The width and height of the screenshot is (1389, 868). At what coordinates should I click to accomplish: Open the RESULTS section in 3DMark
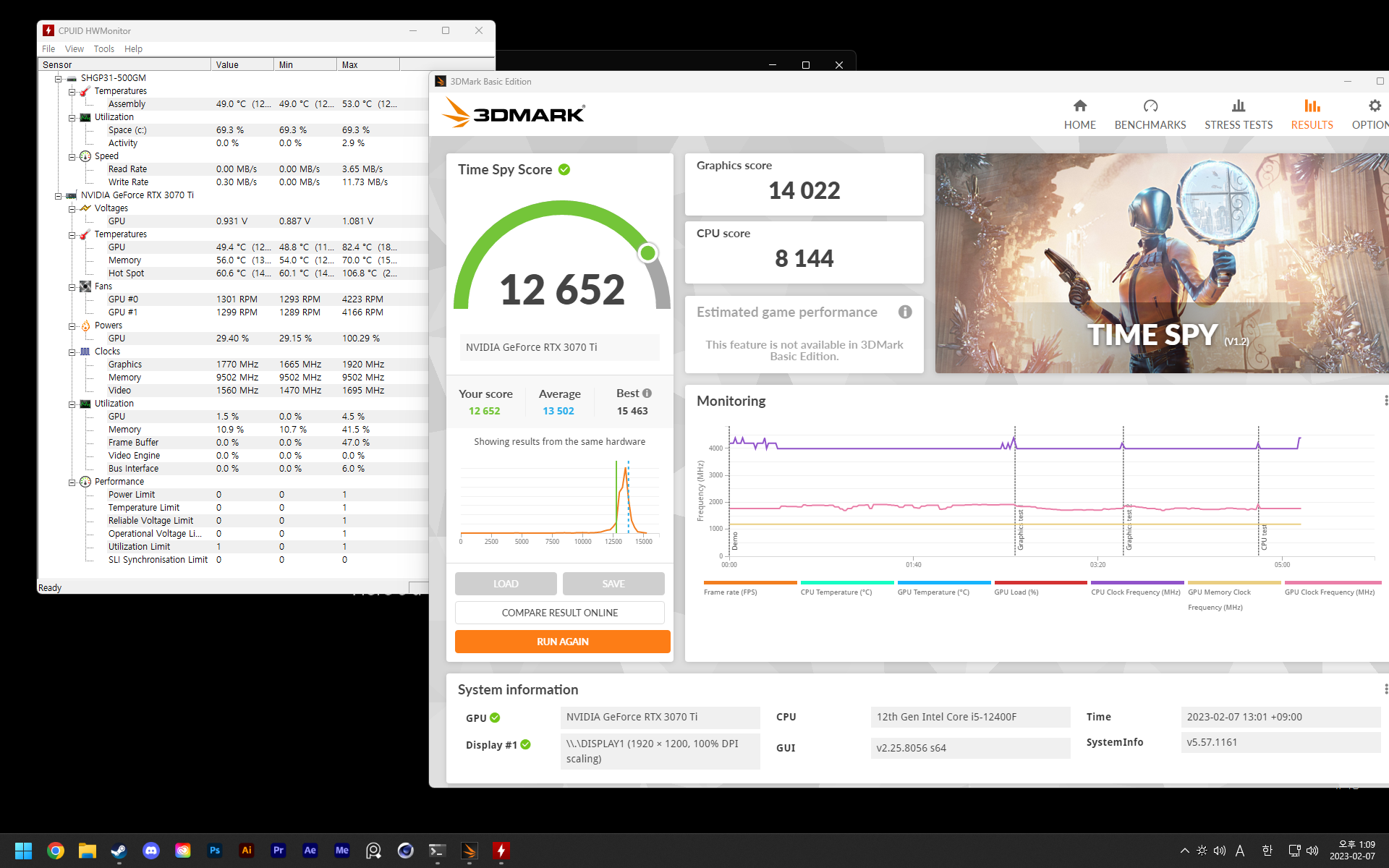coord(1312,115)
